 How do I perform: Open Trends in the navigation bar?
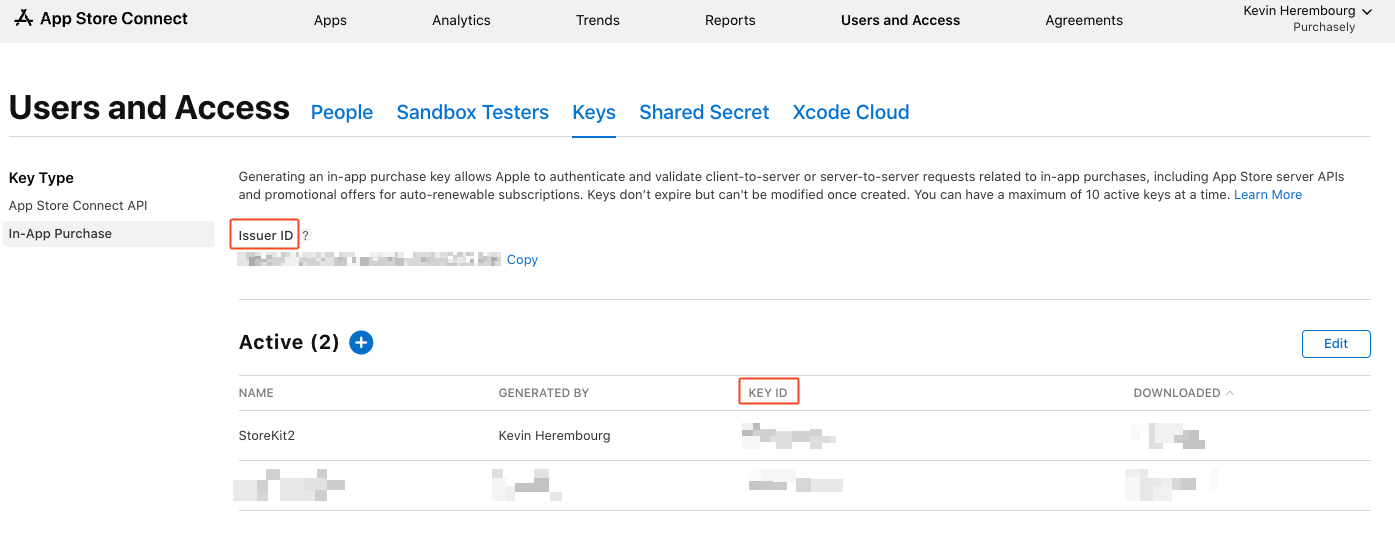coord(598,20)
